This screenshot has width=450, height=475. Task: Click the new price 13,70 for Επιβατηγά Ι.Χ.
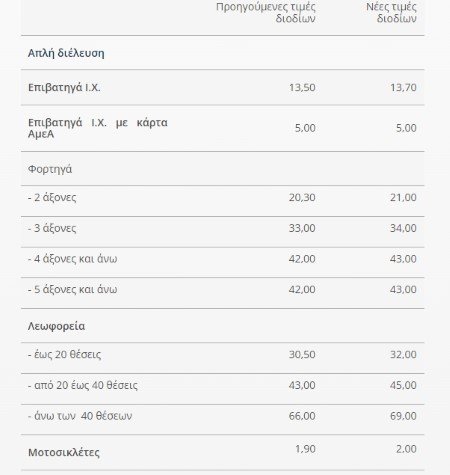point(403,87)
